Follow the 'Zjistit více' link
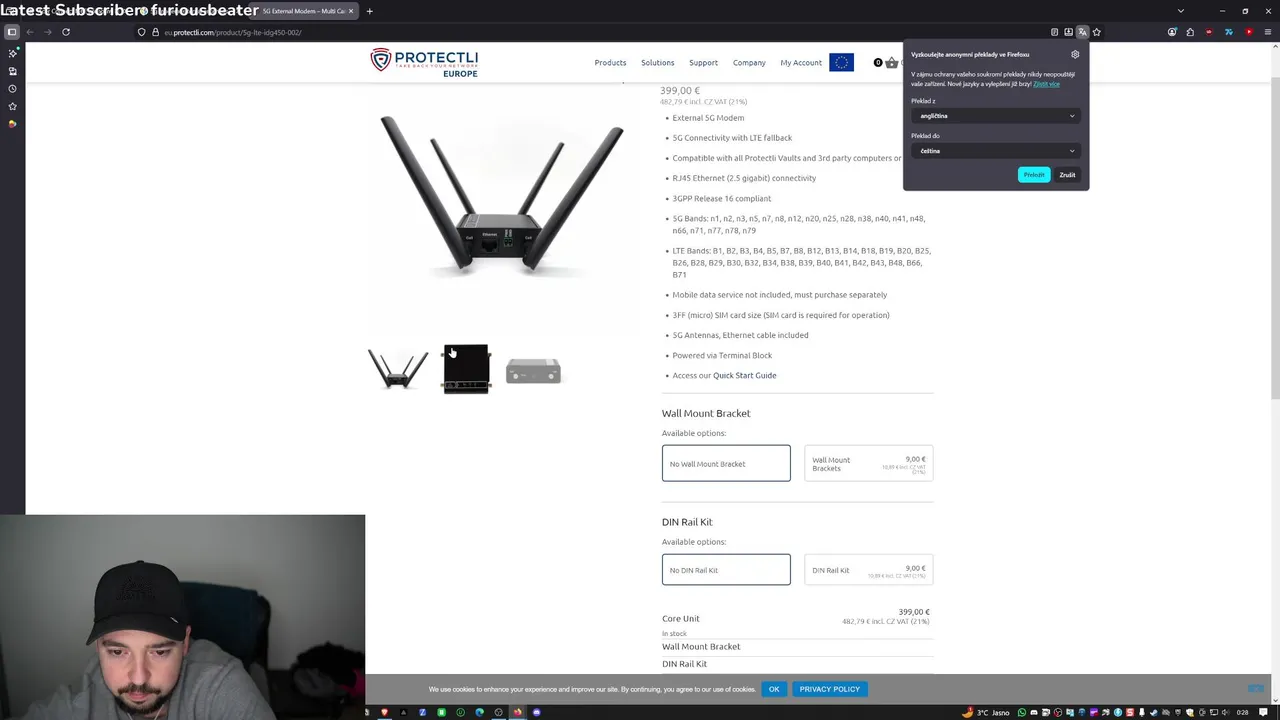Screen dimensions: 1280x720 [1046, 84]
